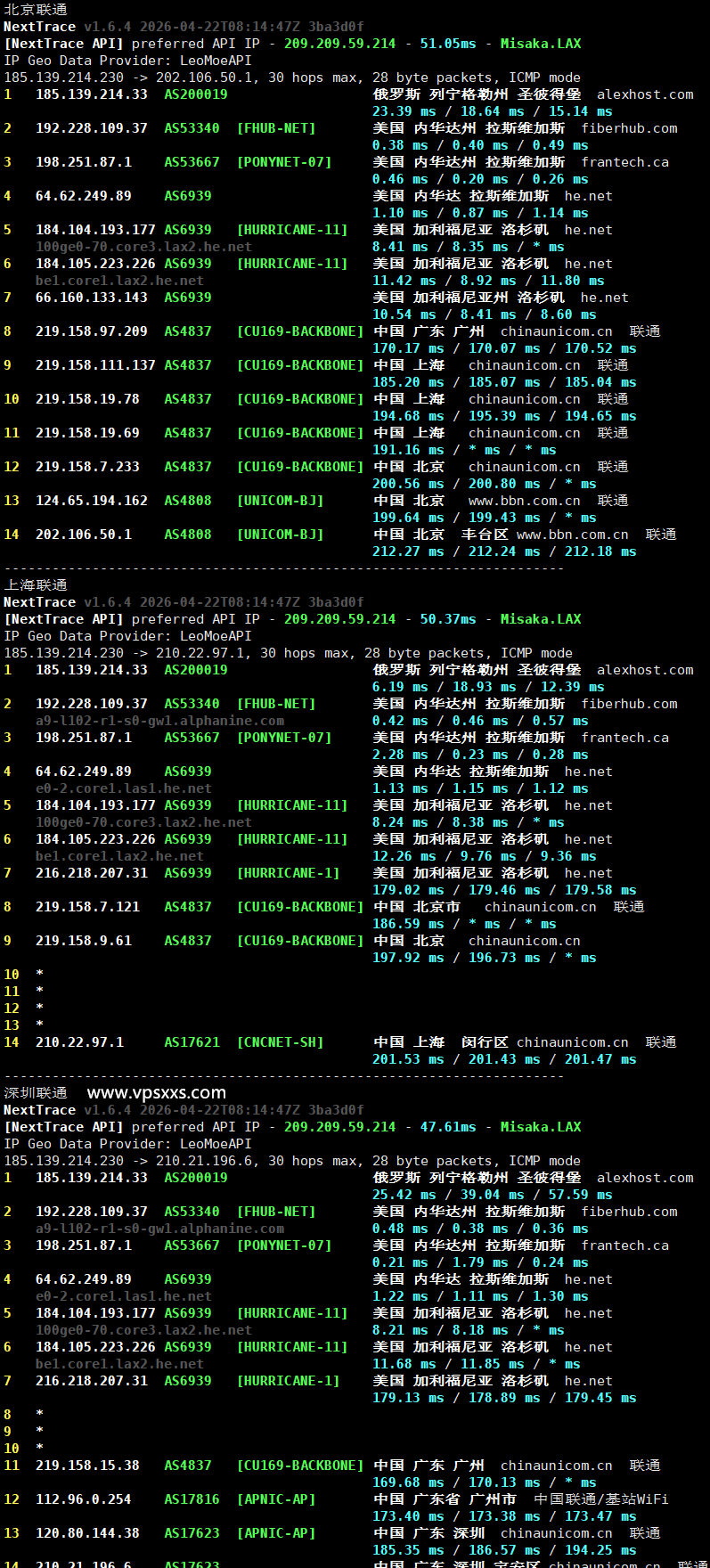
Task: Click hop IP address 120.80.144.38
Action: 87,1532
